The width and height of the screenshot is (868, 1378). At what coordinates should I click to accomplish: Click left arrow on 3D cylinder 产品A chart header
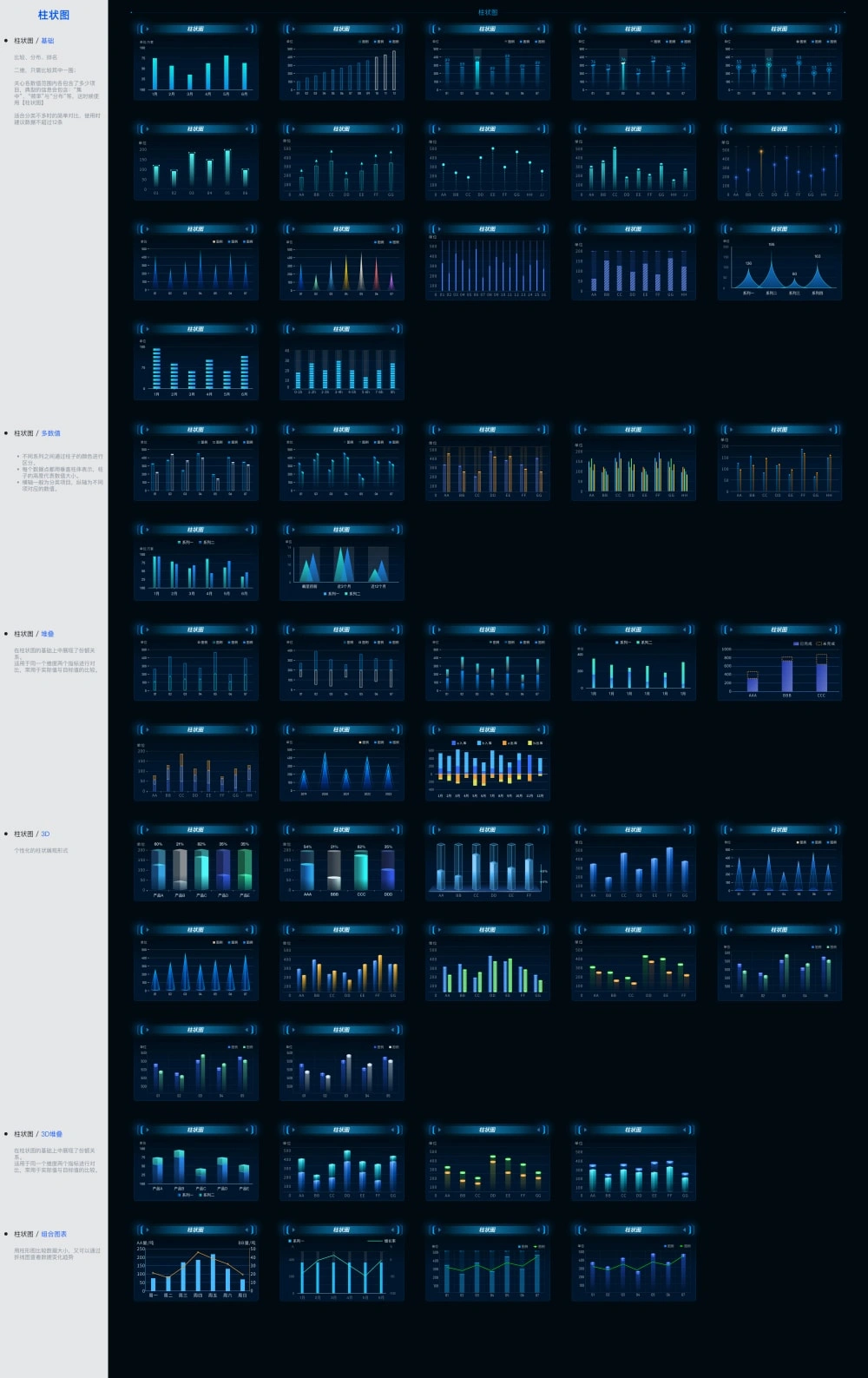(145, 829)
